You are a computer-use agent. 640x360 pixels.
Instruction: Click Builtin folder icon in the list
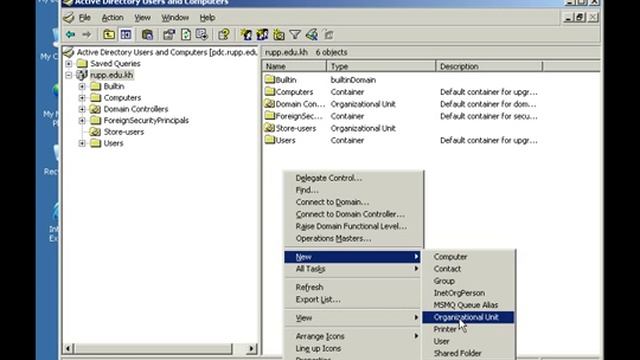coord(269,80)
